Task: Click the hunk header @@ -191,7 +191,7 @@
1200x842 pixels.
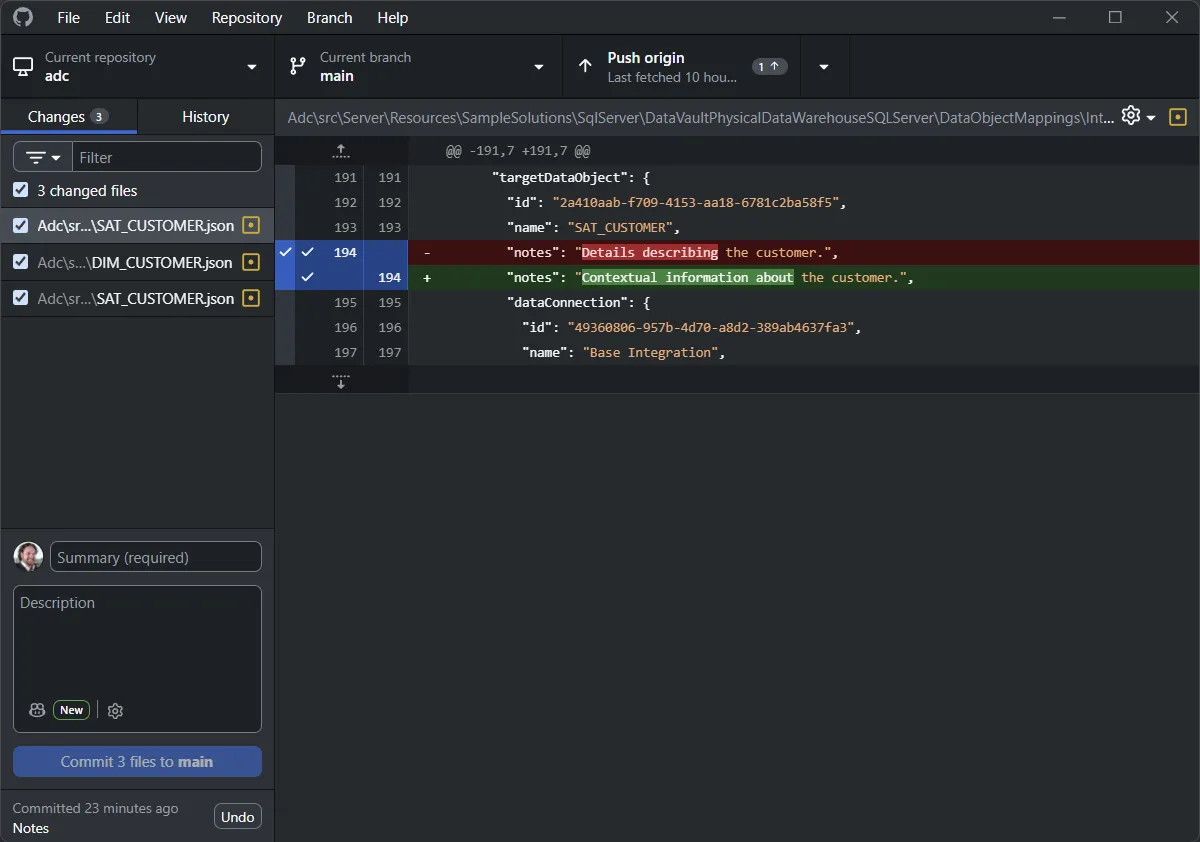Action: [x=518, y=152]
